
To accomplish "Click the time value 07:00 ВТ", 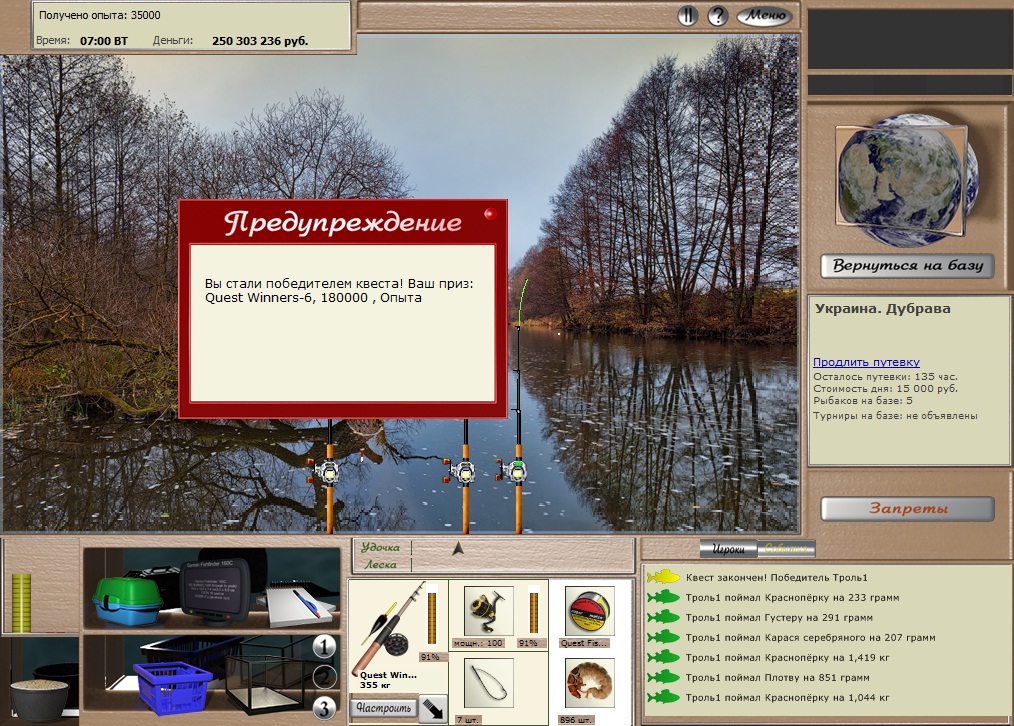I will click(x=104, y=41).
